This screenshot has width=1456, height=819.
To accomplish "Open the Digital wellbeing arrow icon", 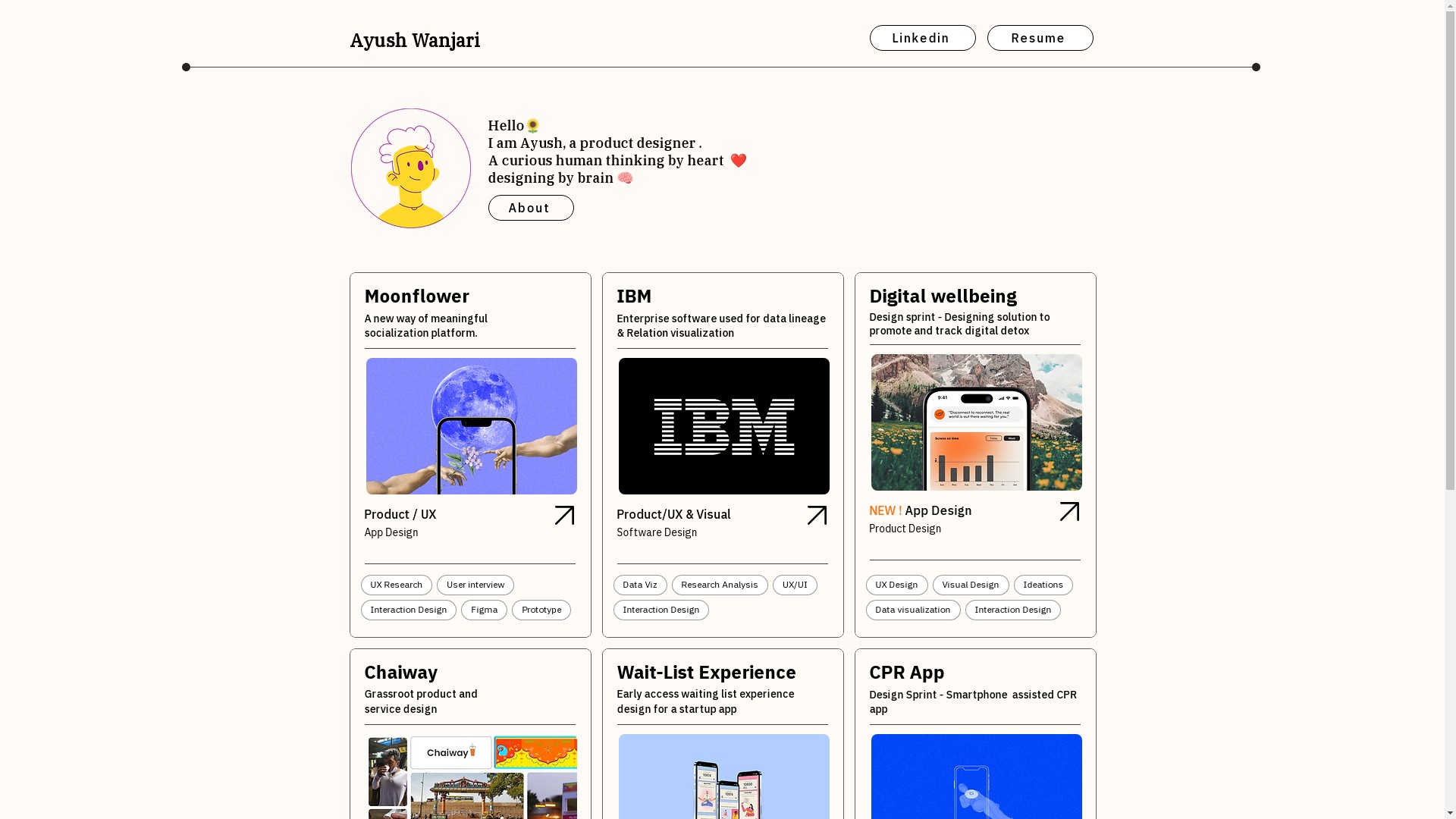I will [x=1069, y=512].
